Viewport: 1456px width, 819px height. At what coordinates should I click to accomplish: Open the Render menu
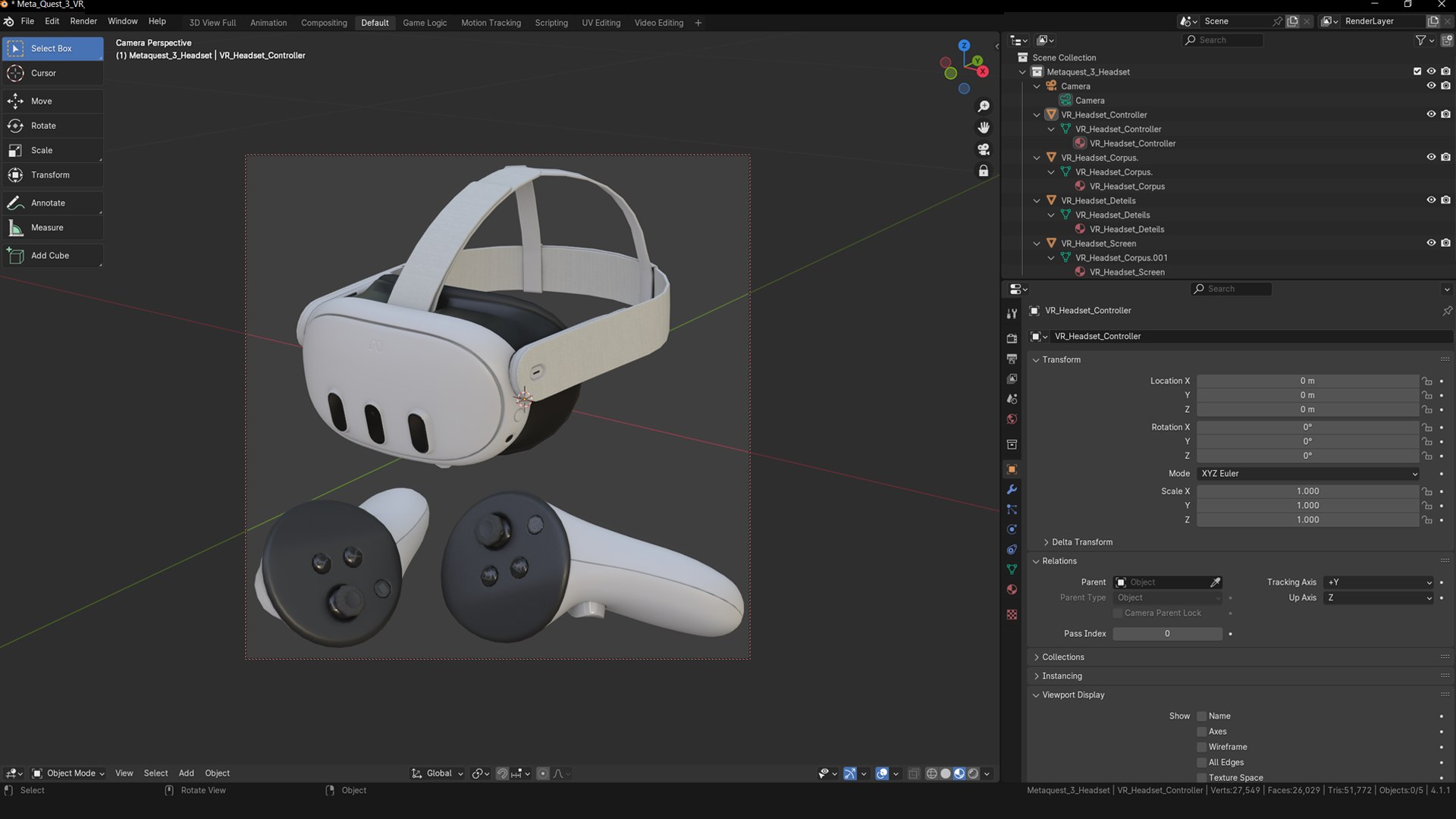(83, 21)
